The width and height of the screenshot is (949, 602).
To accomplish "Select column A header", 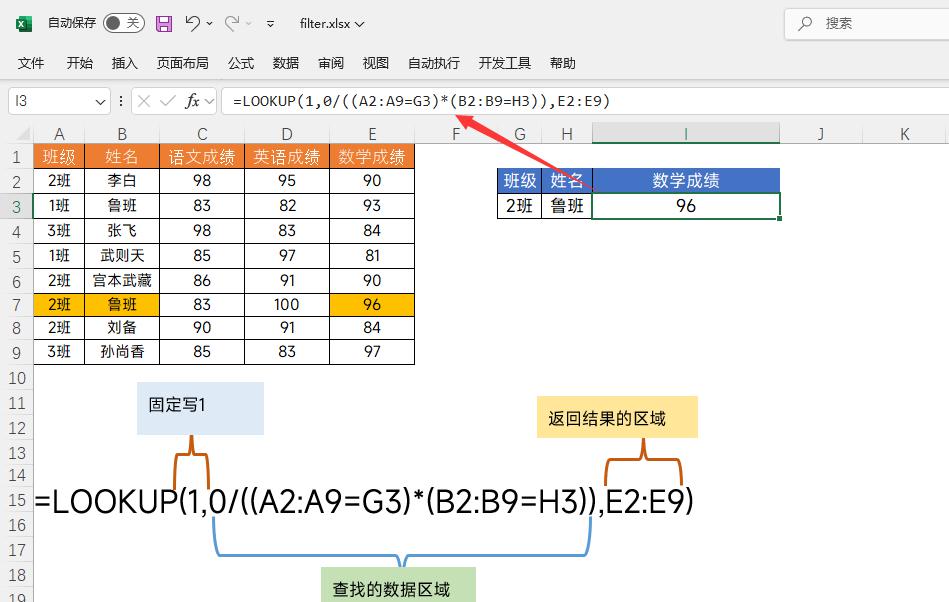I will [59, 134].
